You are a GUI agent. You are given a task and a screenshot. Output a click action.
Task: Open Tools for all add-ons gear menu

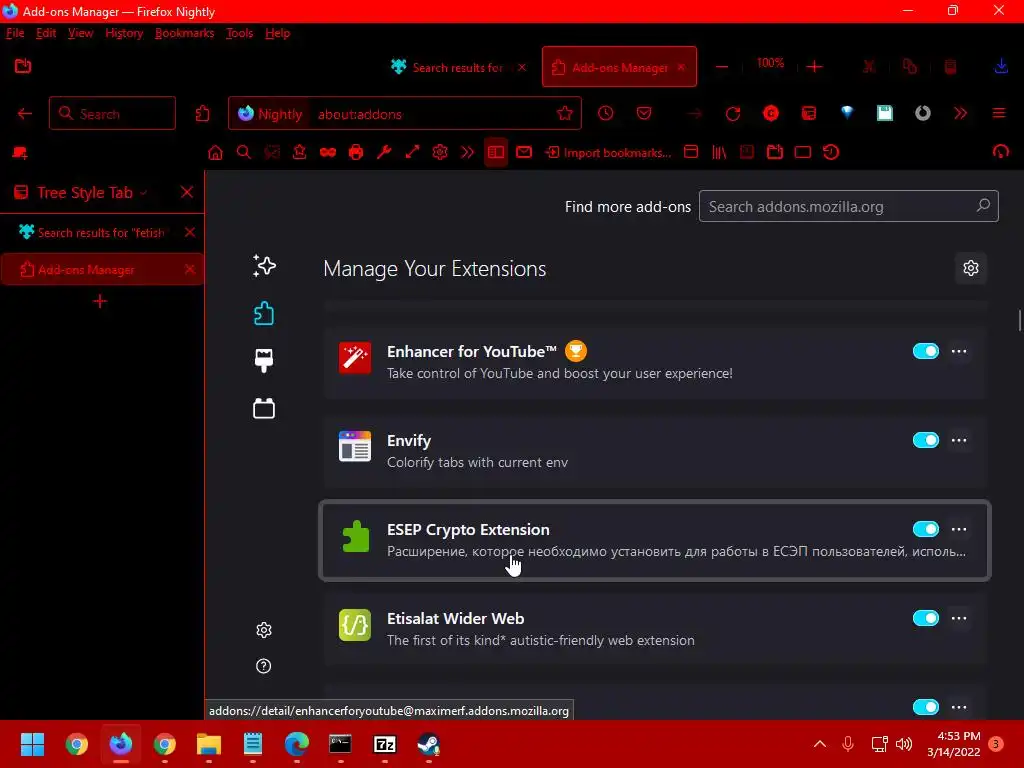click(971, 268)
